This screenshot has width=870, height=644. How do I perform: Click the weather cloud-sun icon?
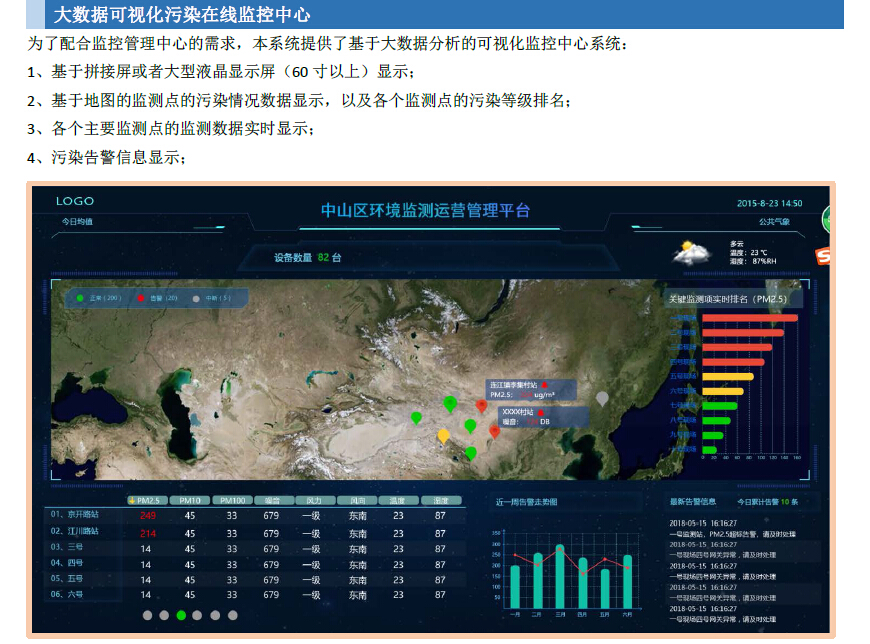coord(696,253)
